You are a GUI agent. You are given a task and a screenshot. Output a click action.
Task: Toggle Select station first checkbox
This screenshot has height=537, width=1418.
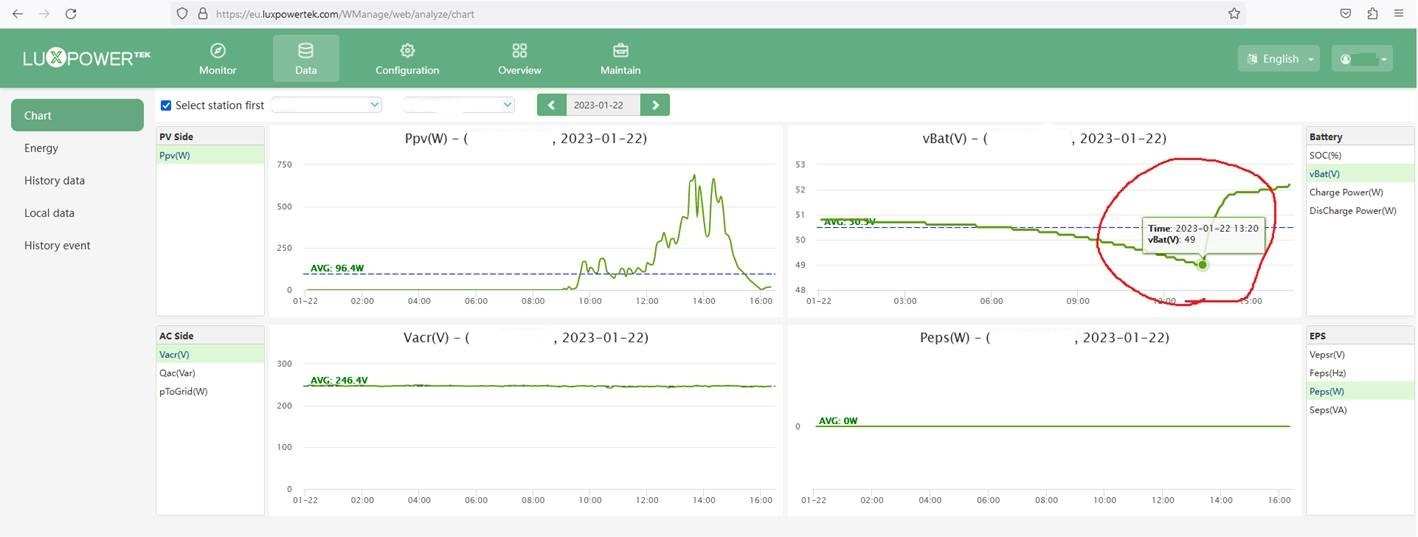(x=166, y=105)
